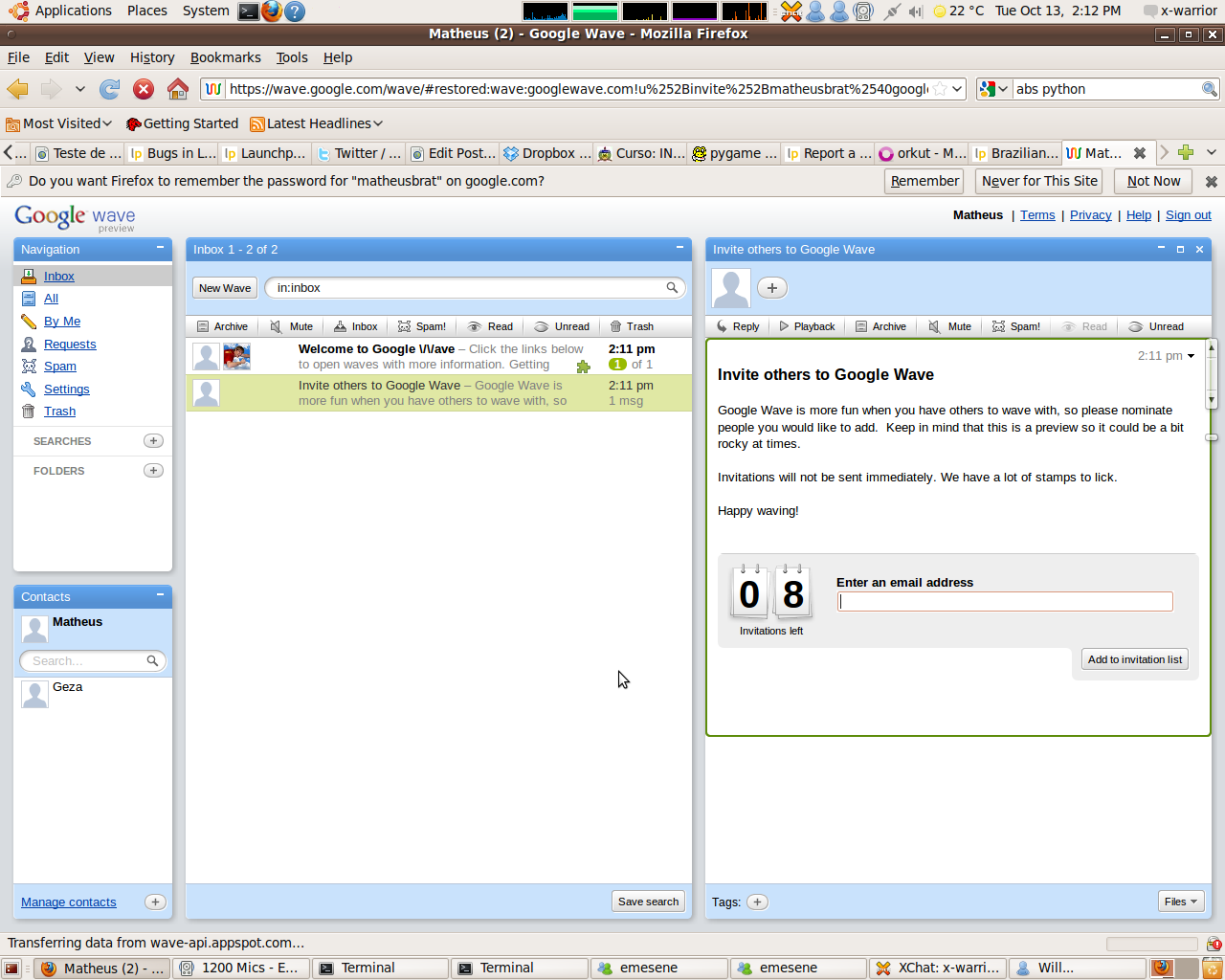Open the Sign out link

coord(1188,215)
